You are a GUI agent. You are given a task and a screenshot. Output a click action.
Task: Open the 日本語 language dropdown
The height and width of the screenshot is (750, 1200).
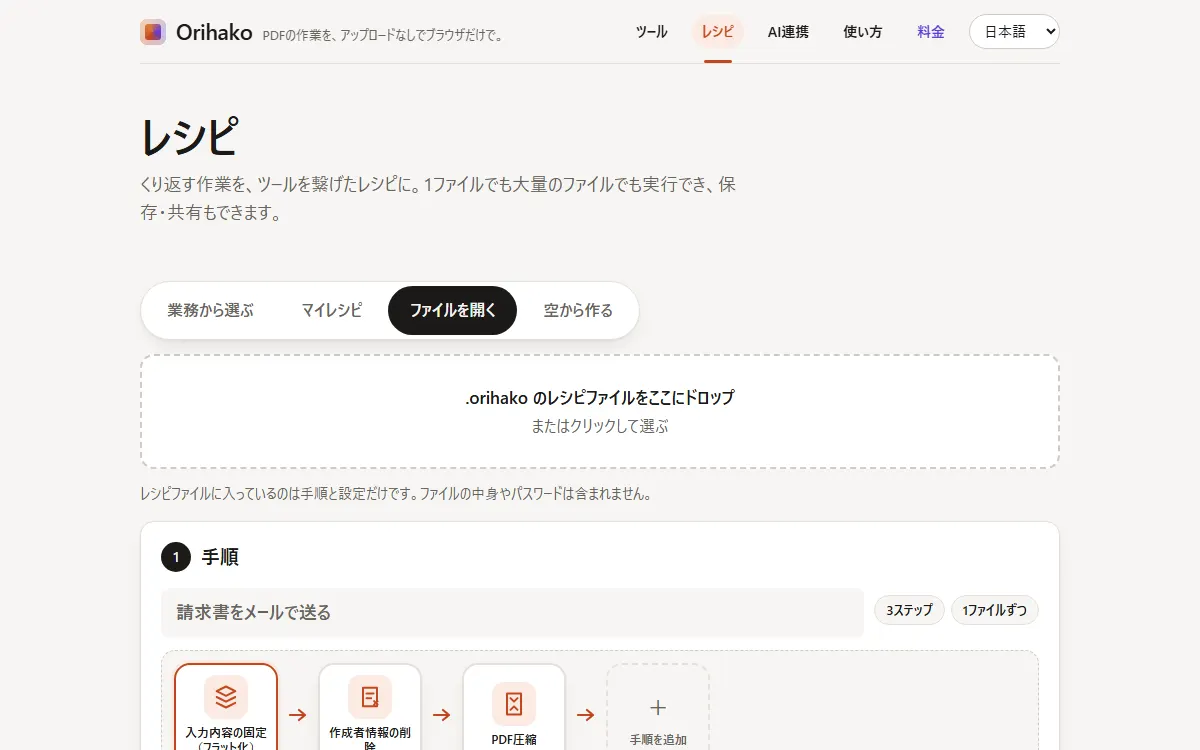[1014, 32]
